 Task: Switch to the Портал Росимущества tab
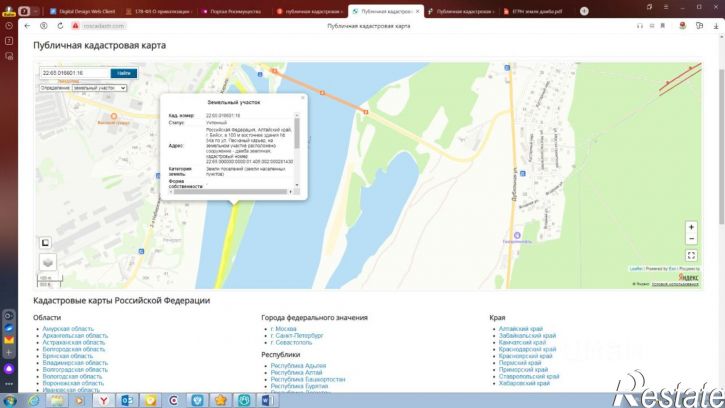point(226,11)
